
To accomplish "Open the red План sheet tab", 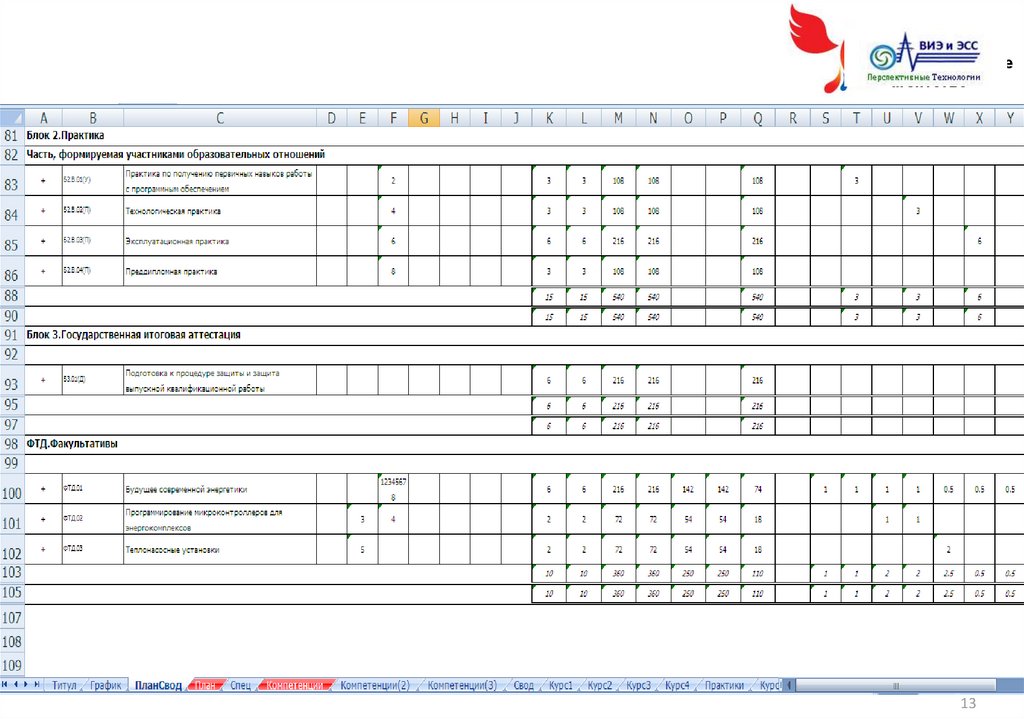I will click(205, 685).
